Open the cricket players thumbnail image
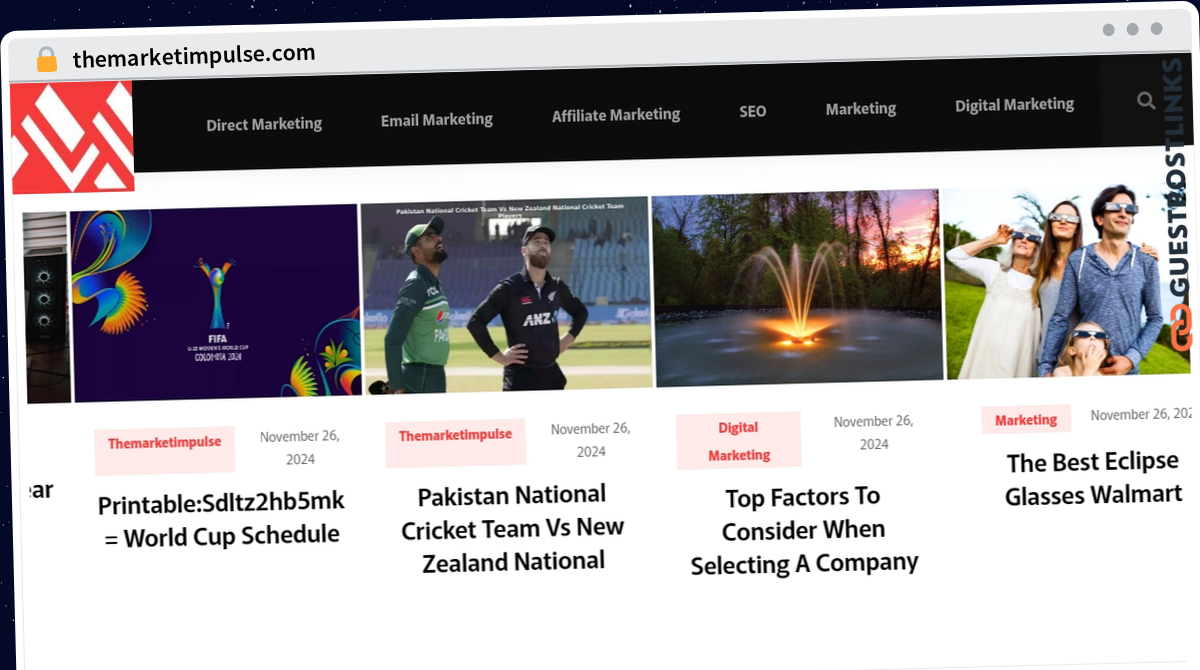The width and height of the screenshot is (1200, 670). coord(506,295)
